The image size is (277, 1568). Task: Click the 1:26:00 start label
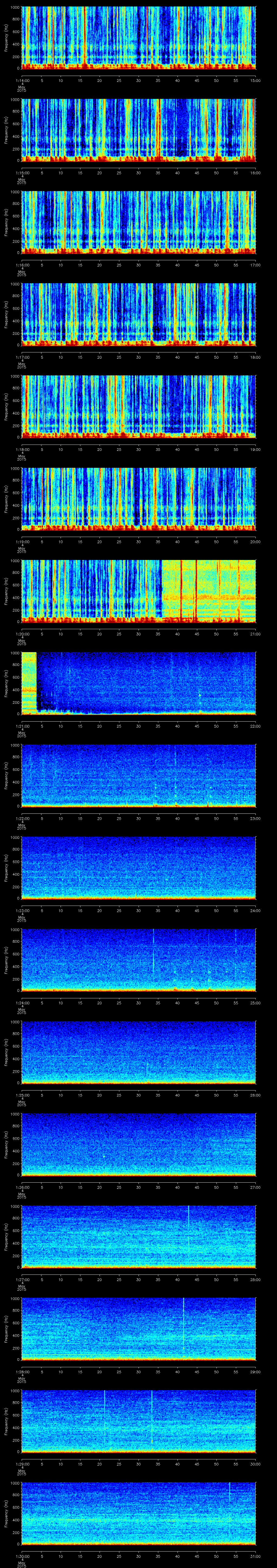tap(22, 1187)
